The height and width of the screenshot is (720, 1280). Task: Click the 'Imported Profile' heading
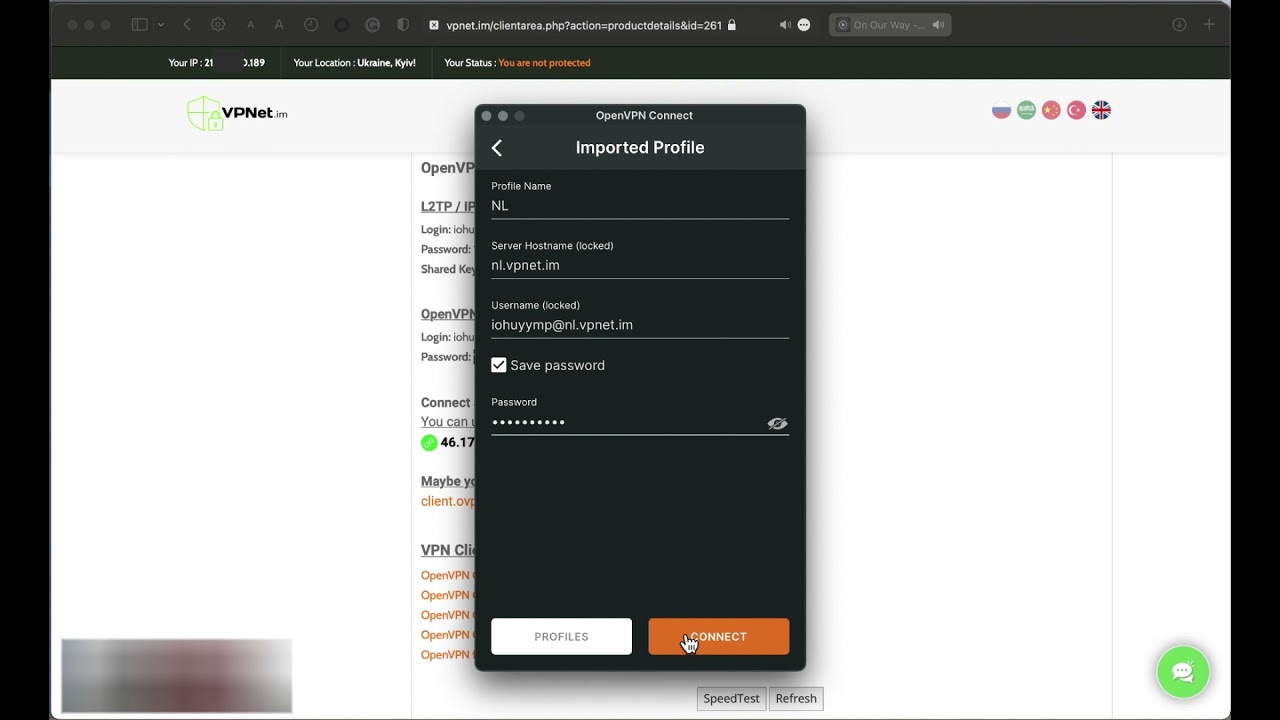point(640,148)
